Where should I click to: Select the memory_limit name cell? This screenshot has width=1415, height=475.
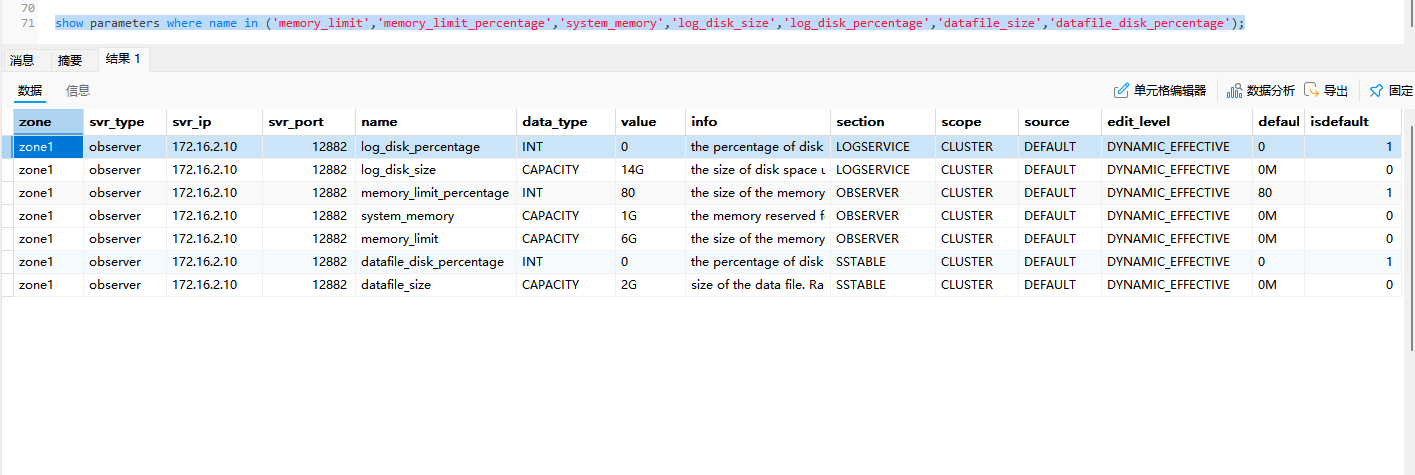pos(400,239)
